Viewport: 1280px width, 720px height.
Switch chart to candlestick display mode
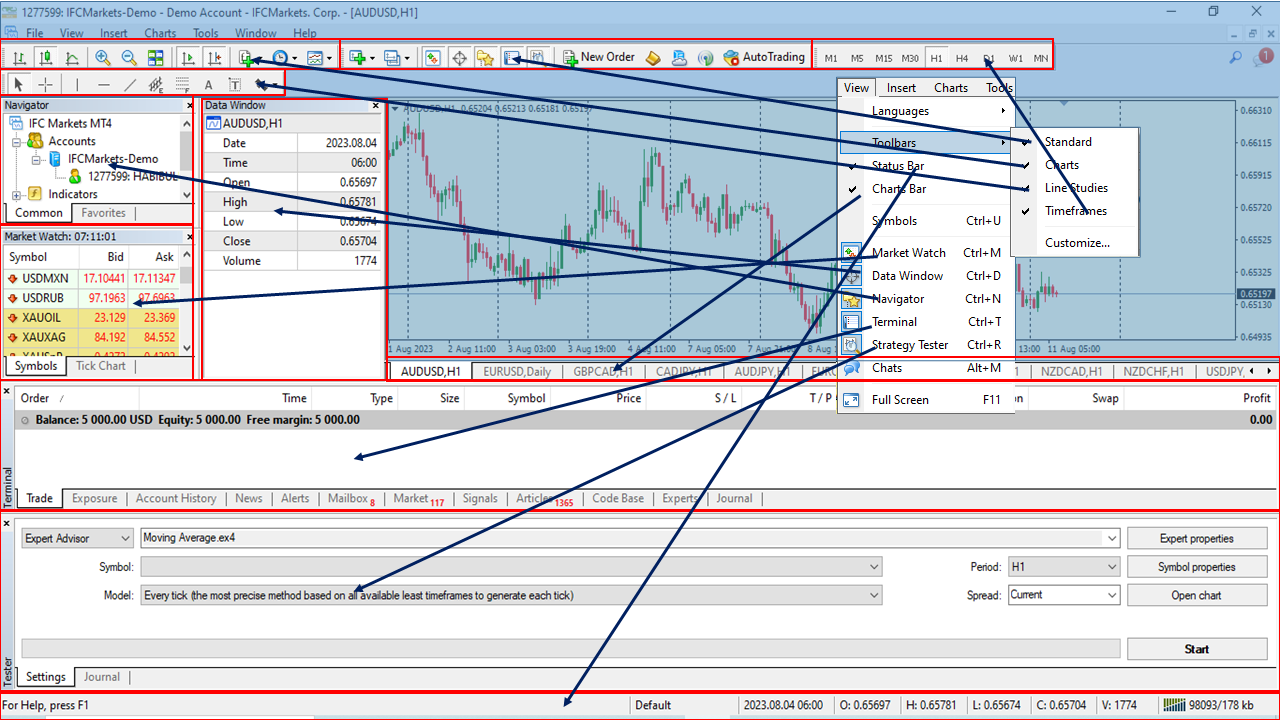pyautogui.click(x=45, y=57)
